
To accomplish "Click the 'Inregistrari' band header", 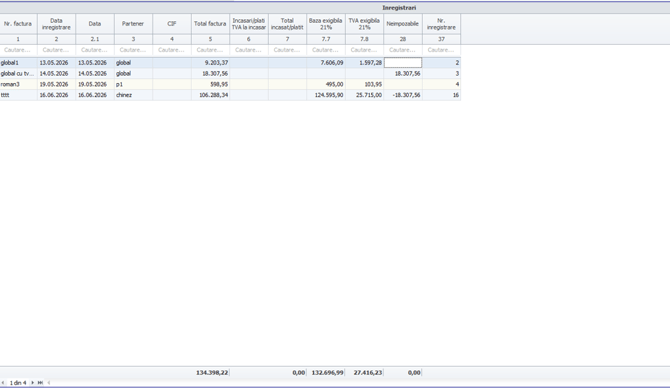I will coord(399,8).
